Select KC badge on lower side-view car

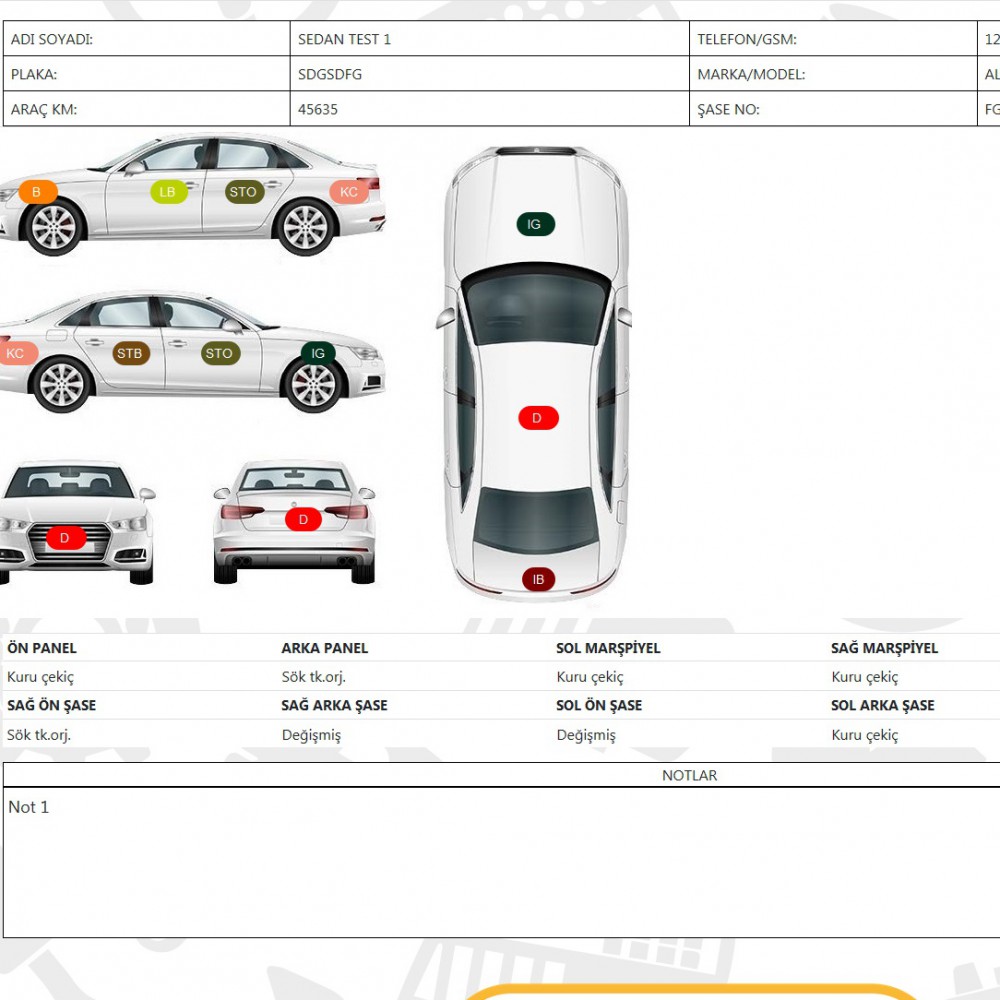click(x=16, y=353)
